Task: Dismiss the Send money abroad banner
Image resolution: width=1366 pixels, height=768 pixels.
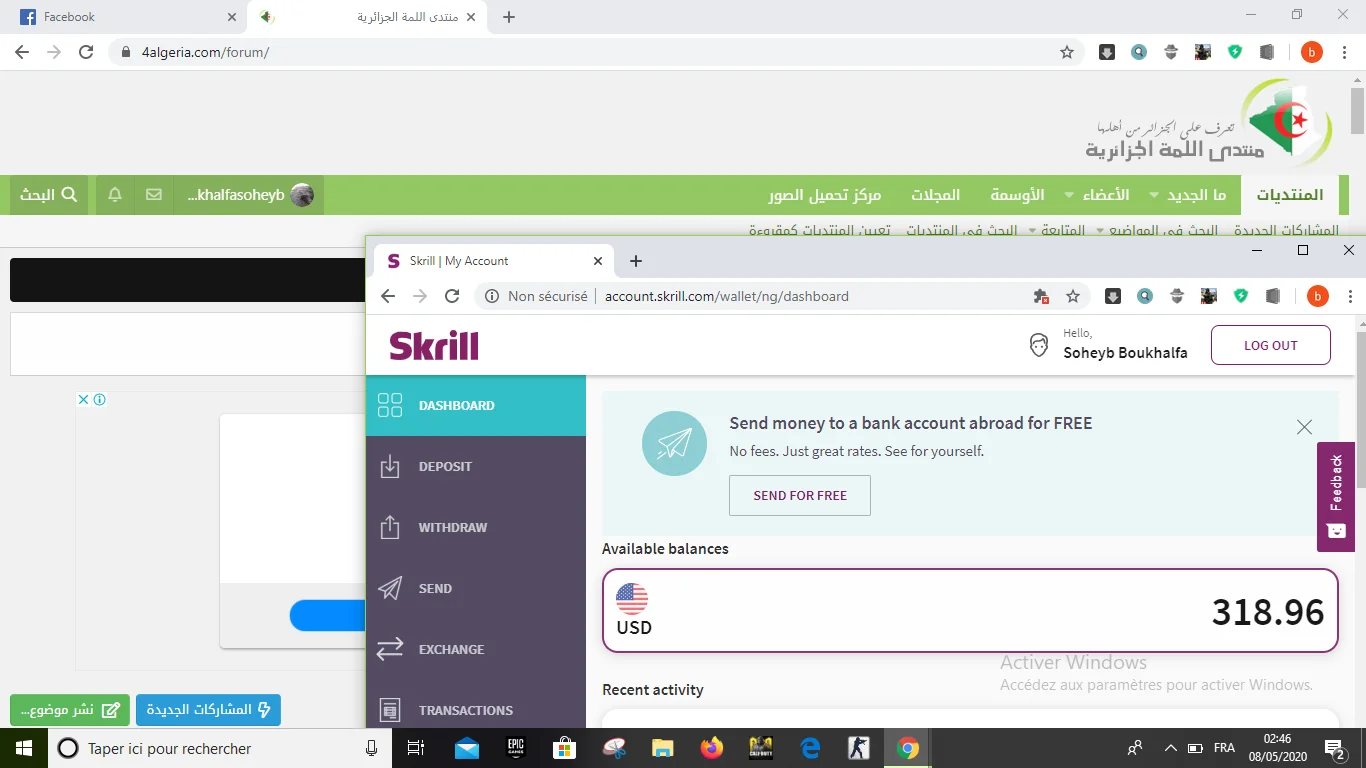Action: pyautogui.click(x=1304, y=427)
